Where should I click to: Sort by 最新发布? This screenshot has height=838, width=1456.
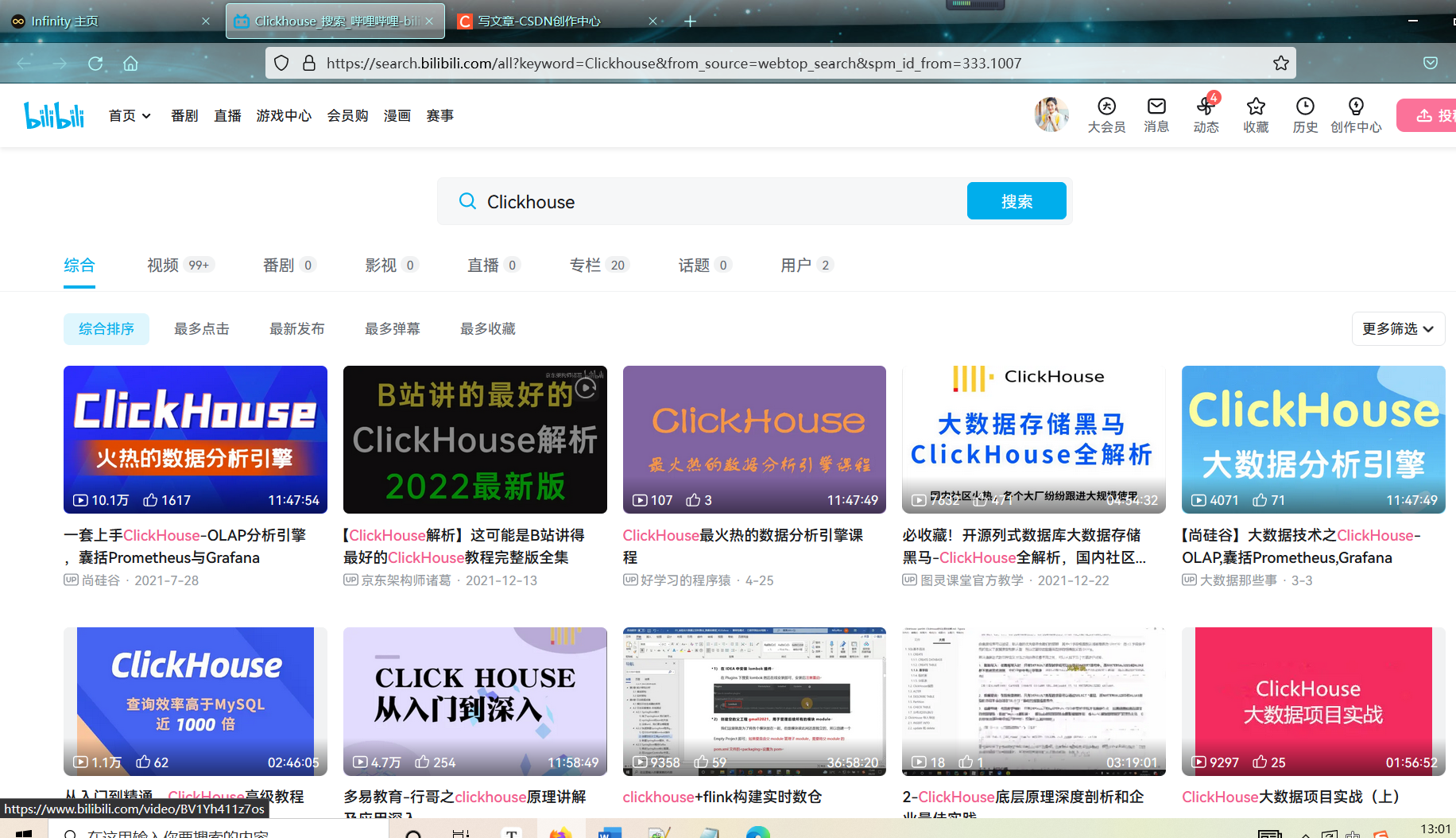[297, 329]
